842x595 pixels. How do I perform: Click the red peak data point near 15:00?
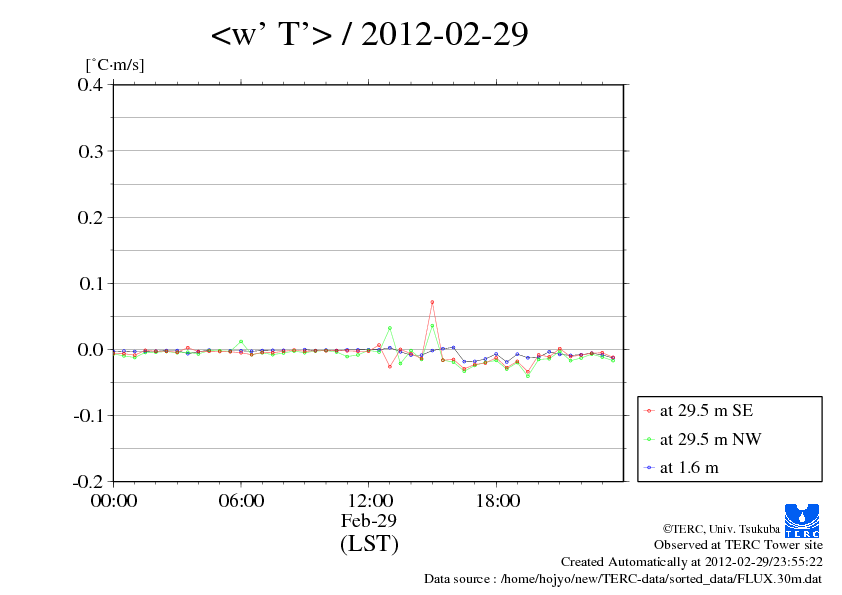click(432, 302)
